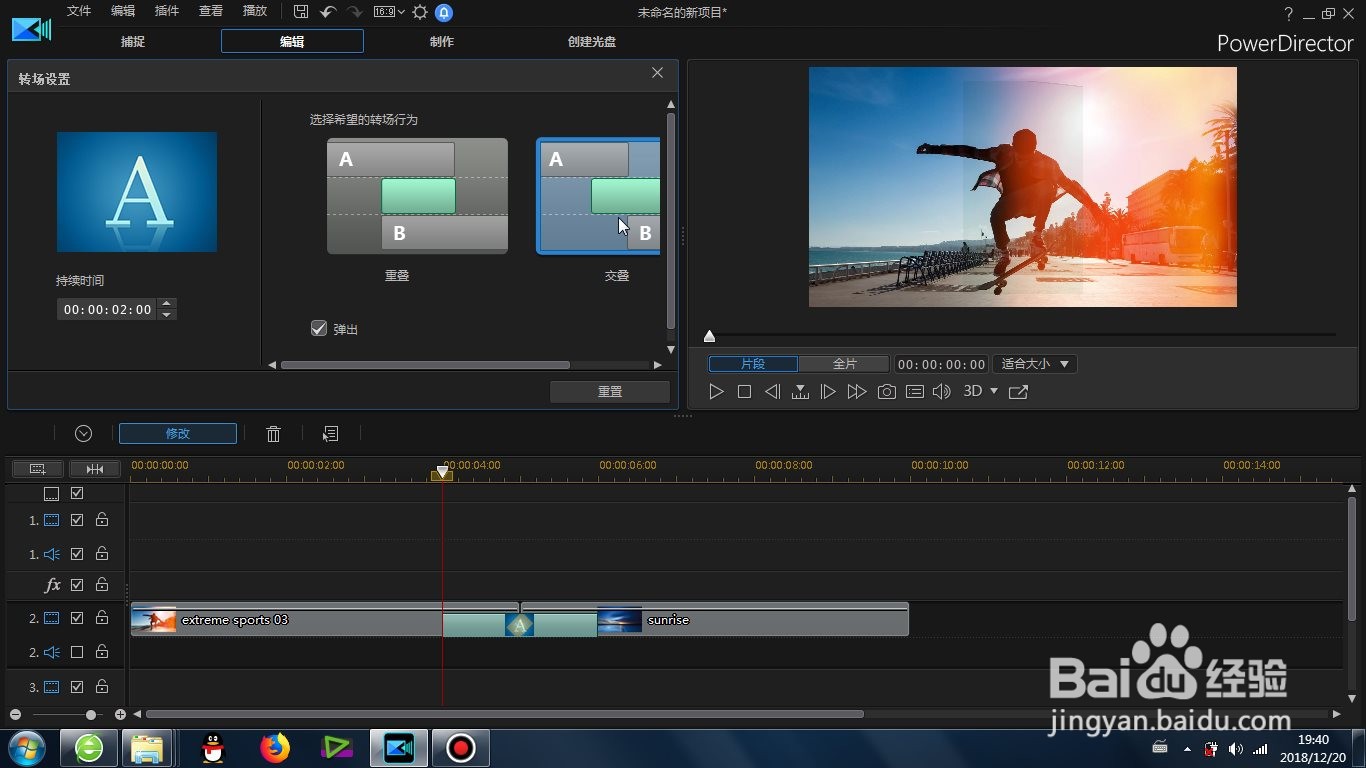The height and width of the screenshot is (768, 1366).
Task: Open the notification bell icon
Action: tap(444, 12)
